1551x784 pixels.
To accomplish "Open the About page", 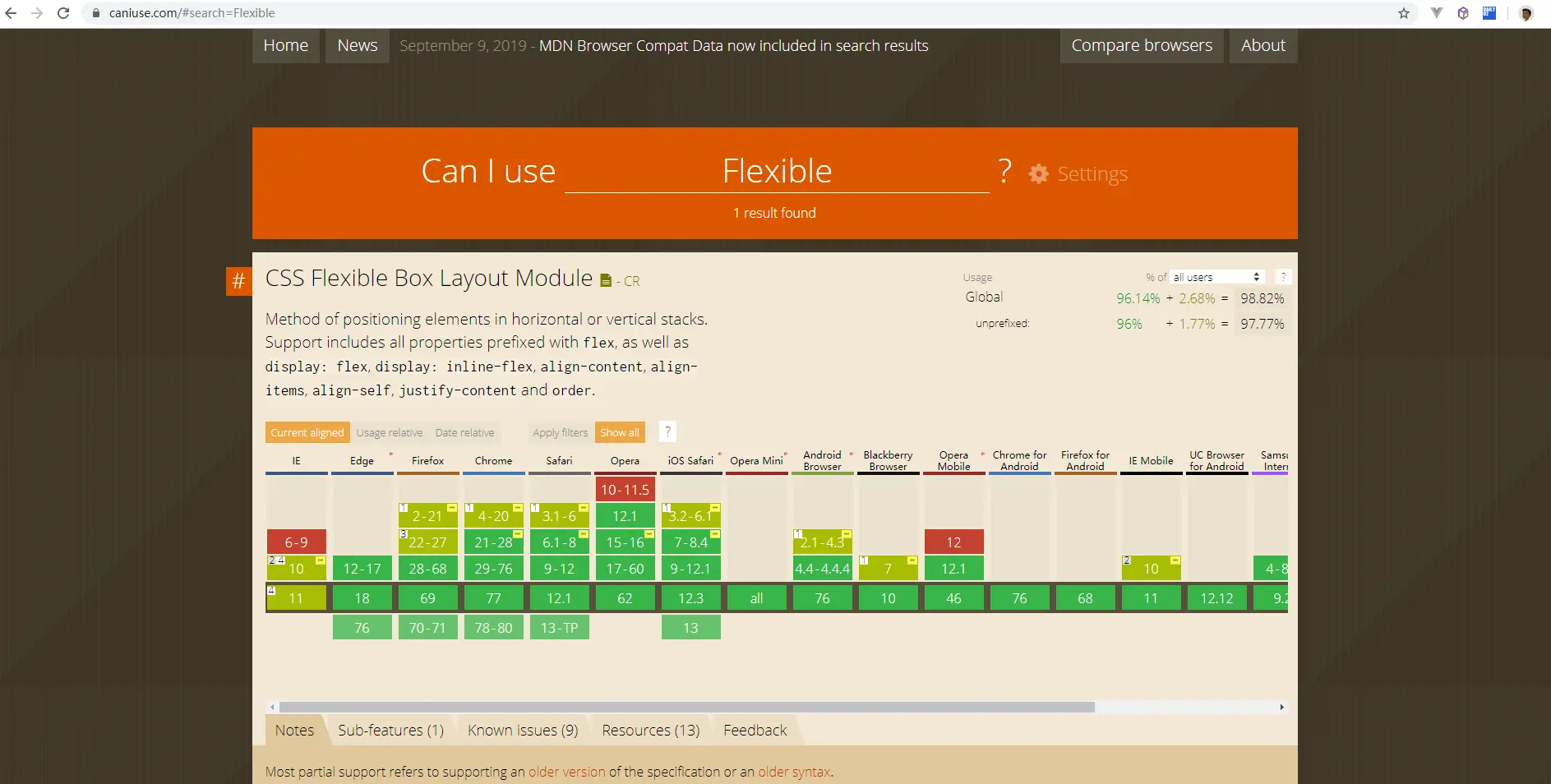I will coord(1263,45).
